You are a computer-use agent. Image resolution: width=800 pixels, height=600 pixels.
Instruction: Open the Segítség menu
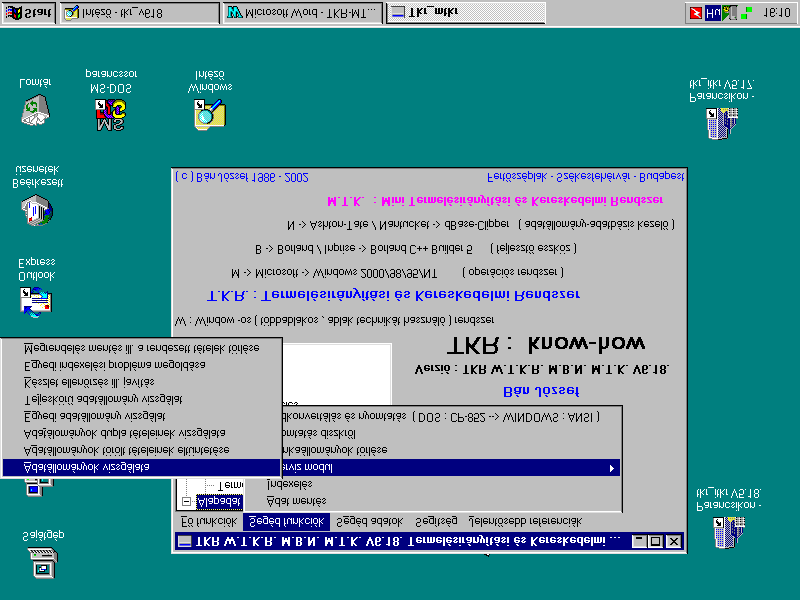(436, 521)
